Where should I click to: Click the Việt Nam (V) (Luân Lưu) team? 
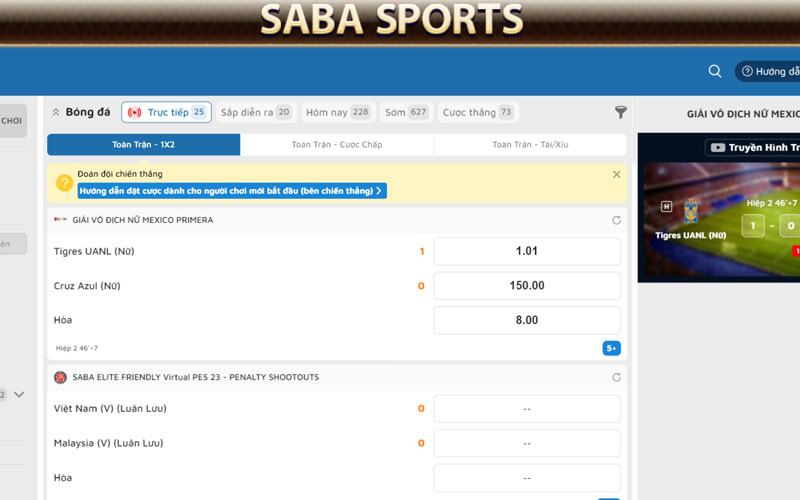pos(110,408)
